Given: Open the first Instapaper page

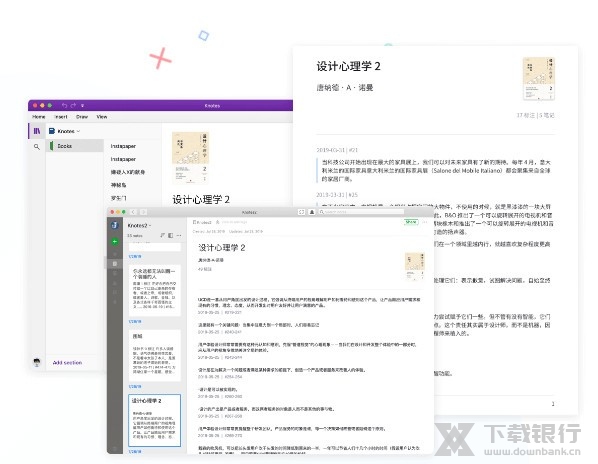Looking at the screenshot, I should click(123, 146).
